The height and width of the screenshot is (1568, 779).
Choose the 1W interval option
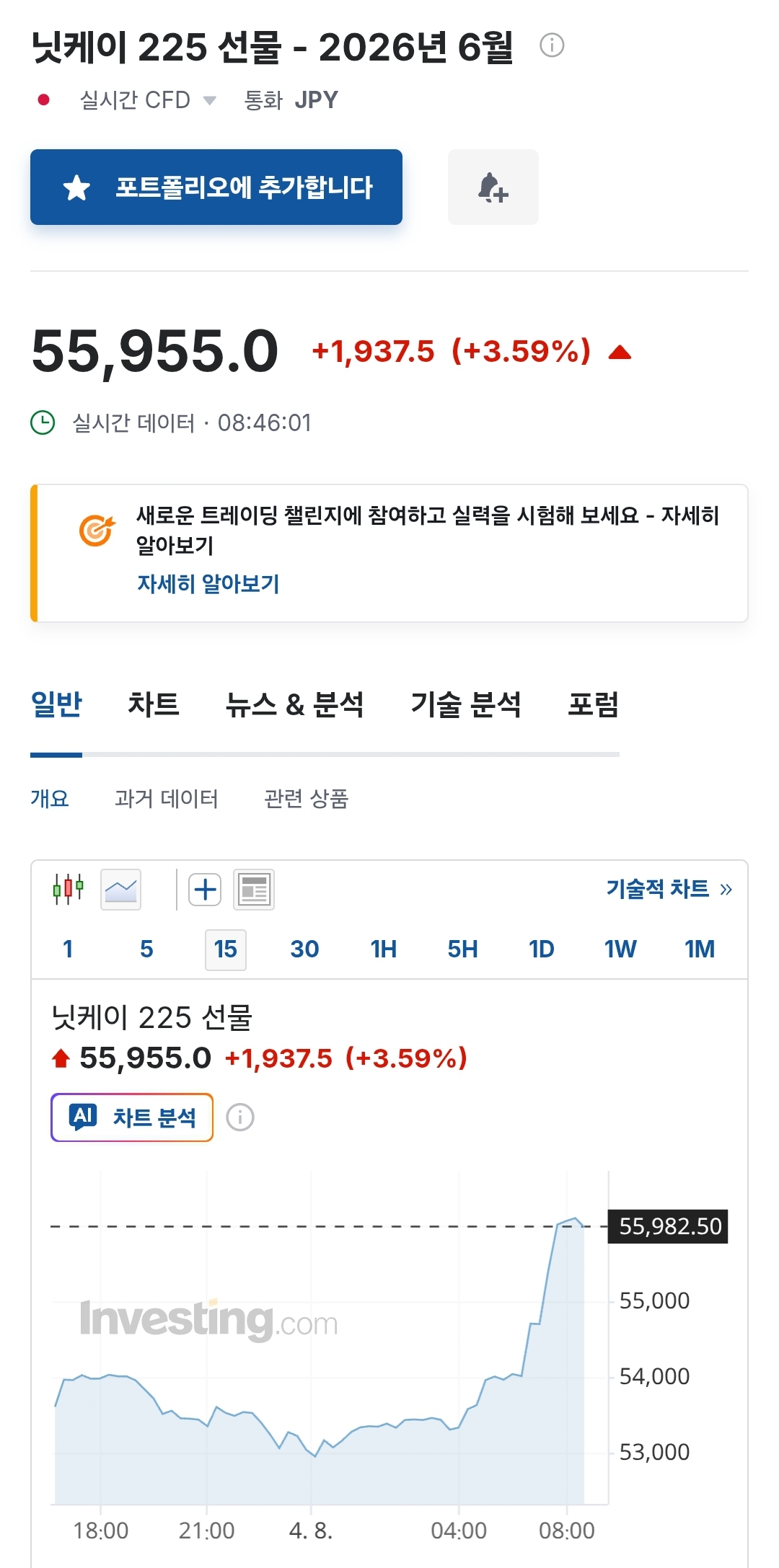point(620,949)
